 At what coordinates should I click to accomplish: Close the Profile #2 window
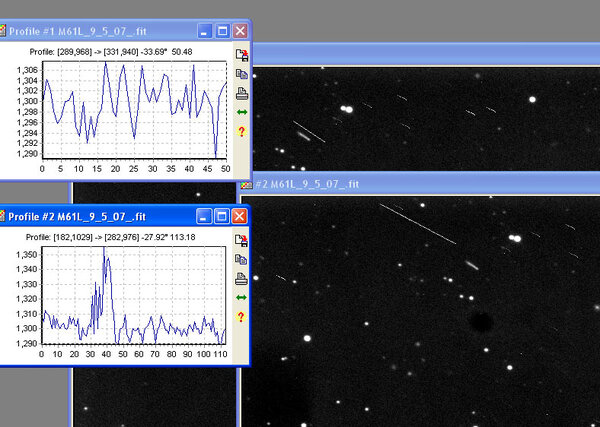[239, 217]
